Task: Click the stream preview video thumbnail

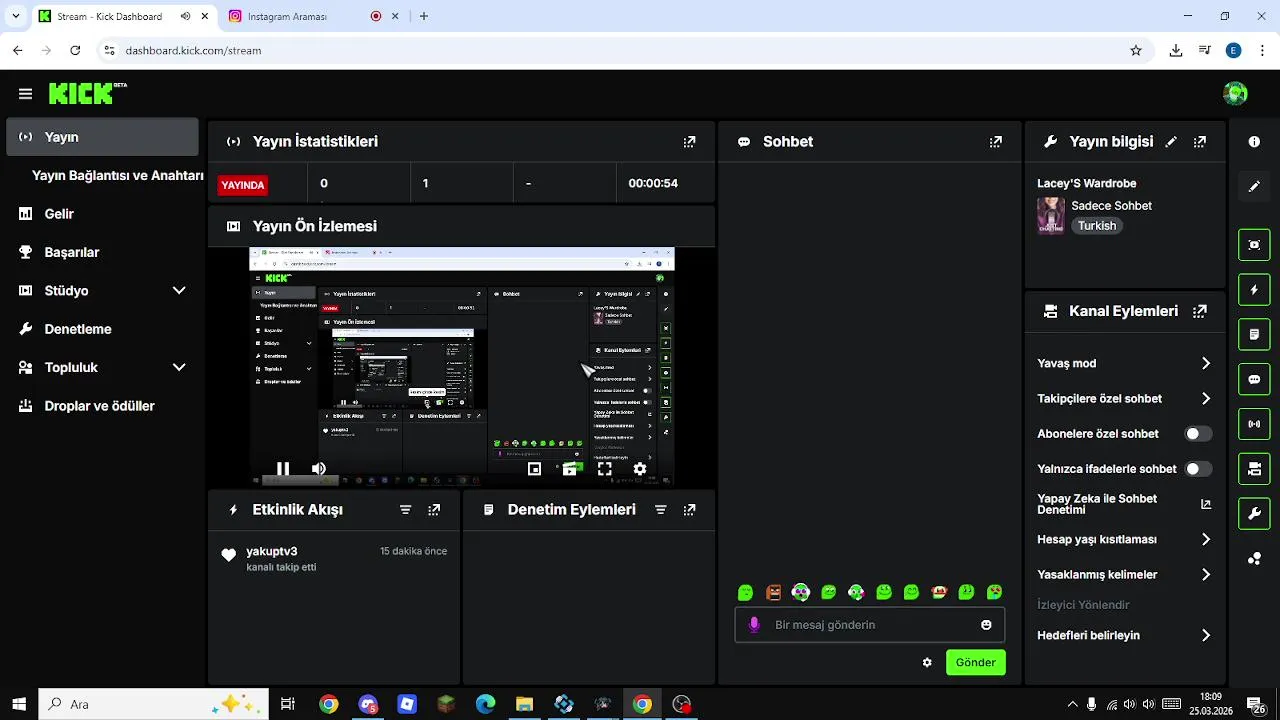Action: (462, 366)
